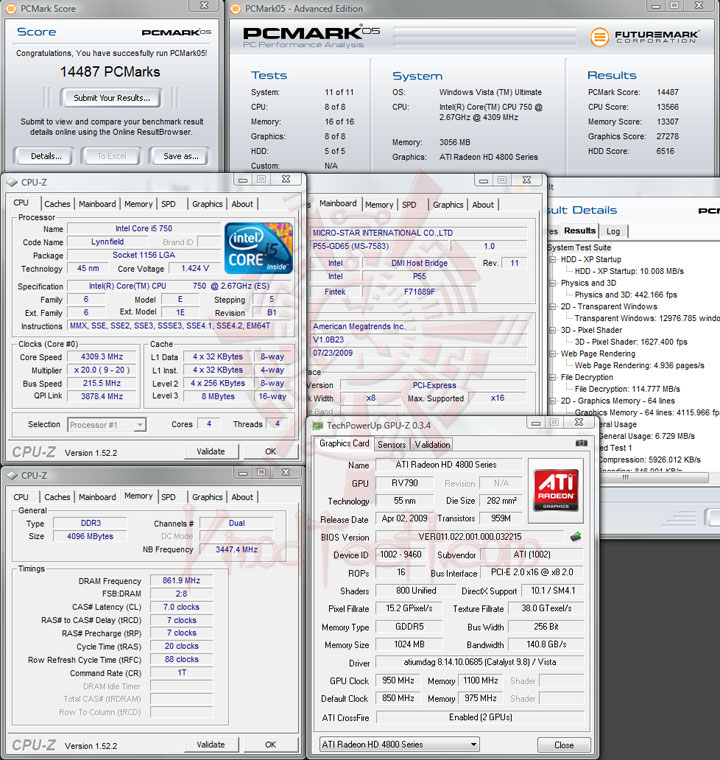Viewport: 720px width, 760px height.
Task: Click the Driver atiumdag version field in GPU-Z
Action: coord(480,662)
